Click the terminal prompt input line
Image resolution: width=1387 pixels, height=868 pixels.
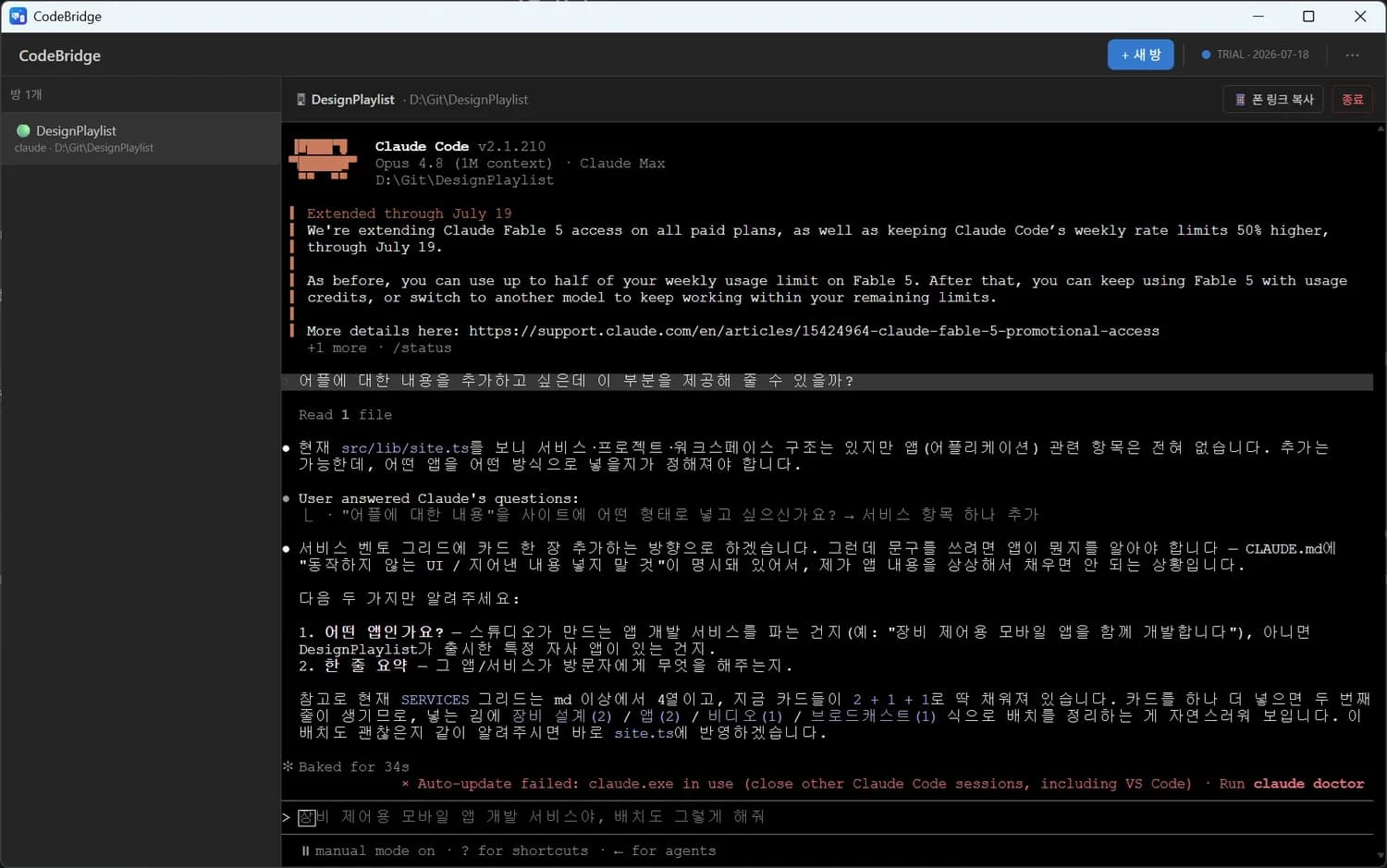827,817
